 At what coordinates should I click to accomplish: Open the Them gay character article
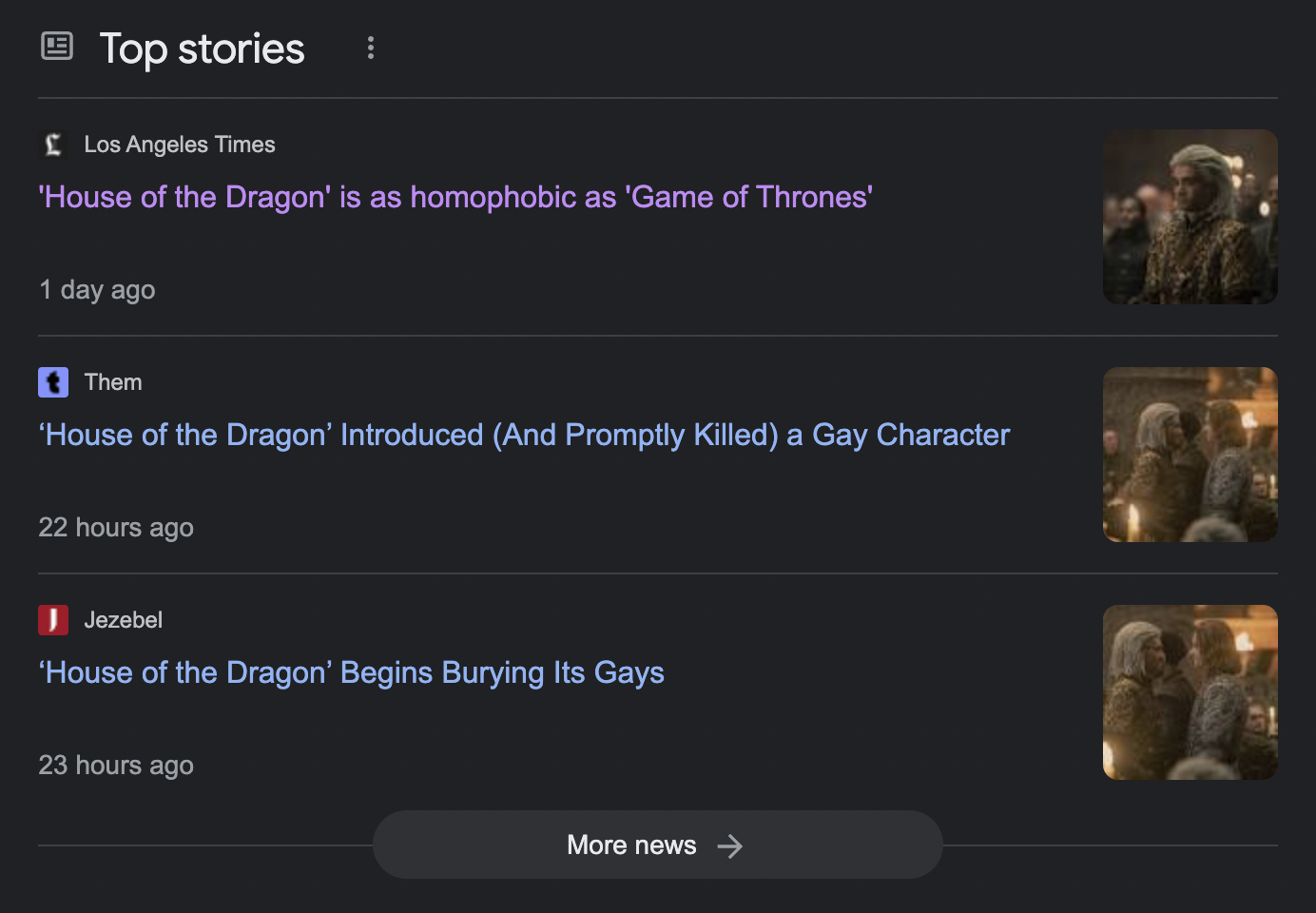(523, 435)
